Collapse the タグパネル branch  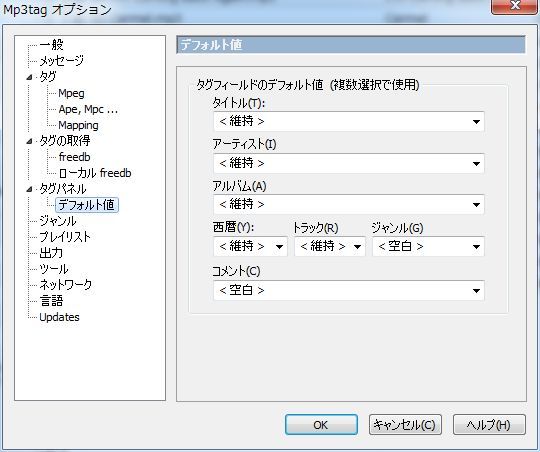click(x=30, y=189)
